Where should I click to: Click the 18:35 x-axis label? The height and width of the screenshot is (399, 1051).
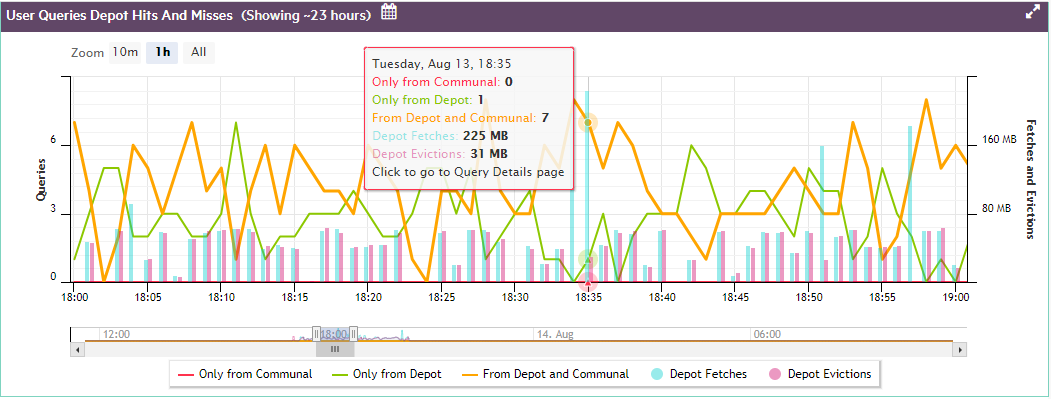[588, 296]
